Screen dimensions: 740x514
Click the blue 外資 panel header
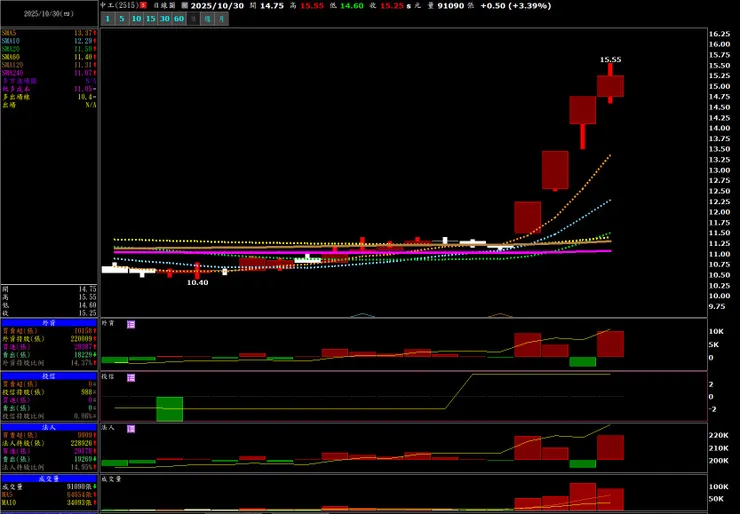[49, 323]
